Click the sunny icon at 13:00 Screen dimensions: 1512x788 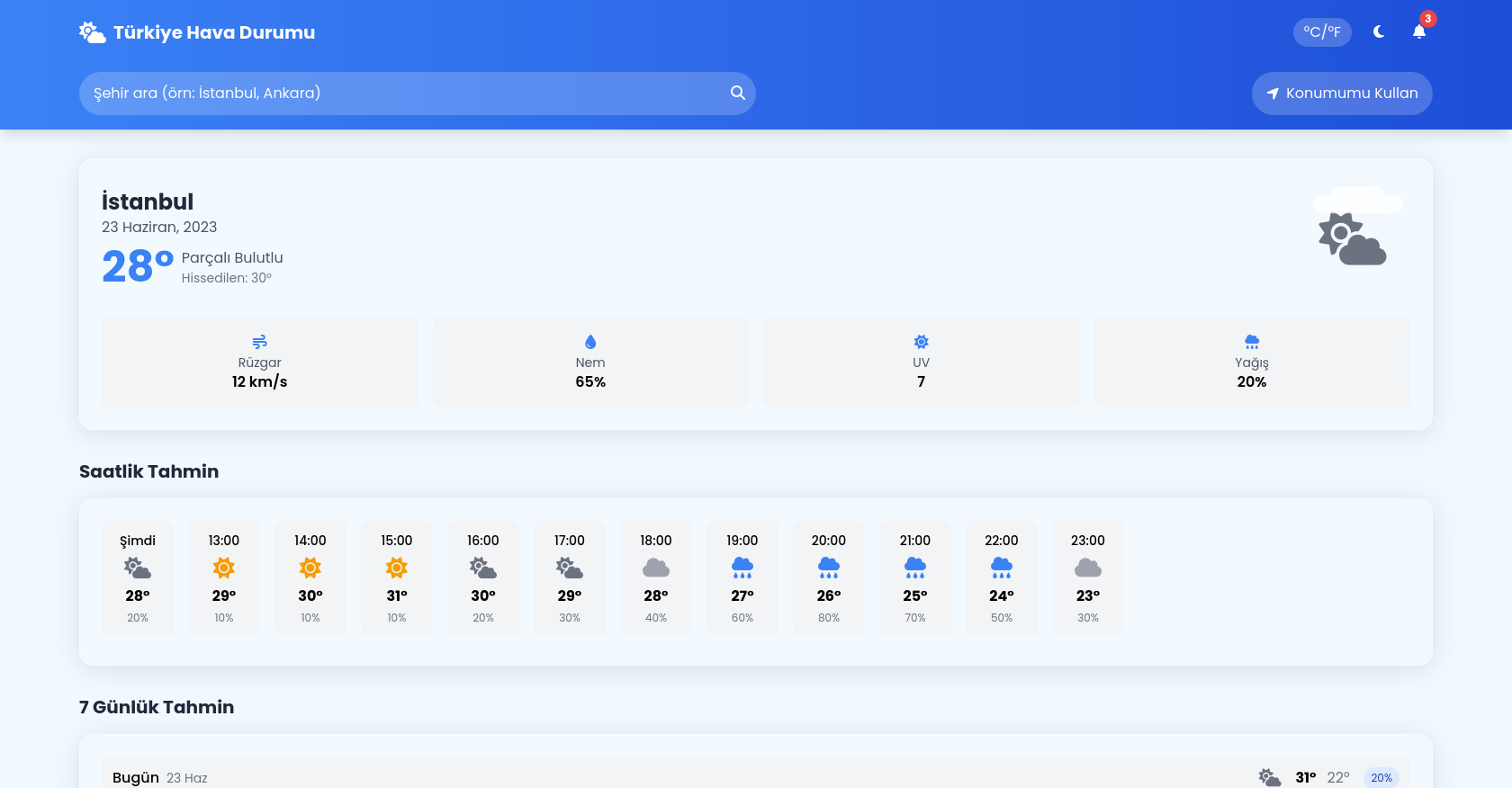[224, 568]
